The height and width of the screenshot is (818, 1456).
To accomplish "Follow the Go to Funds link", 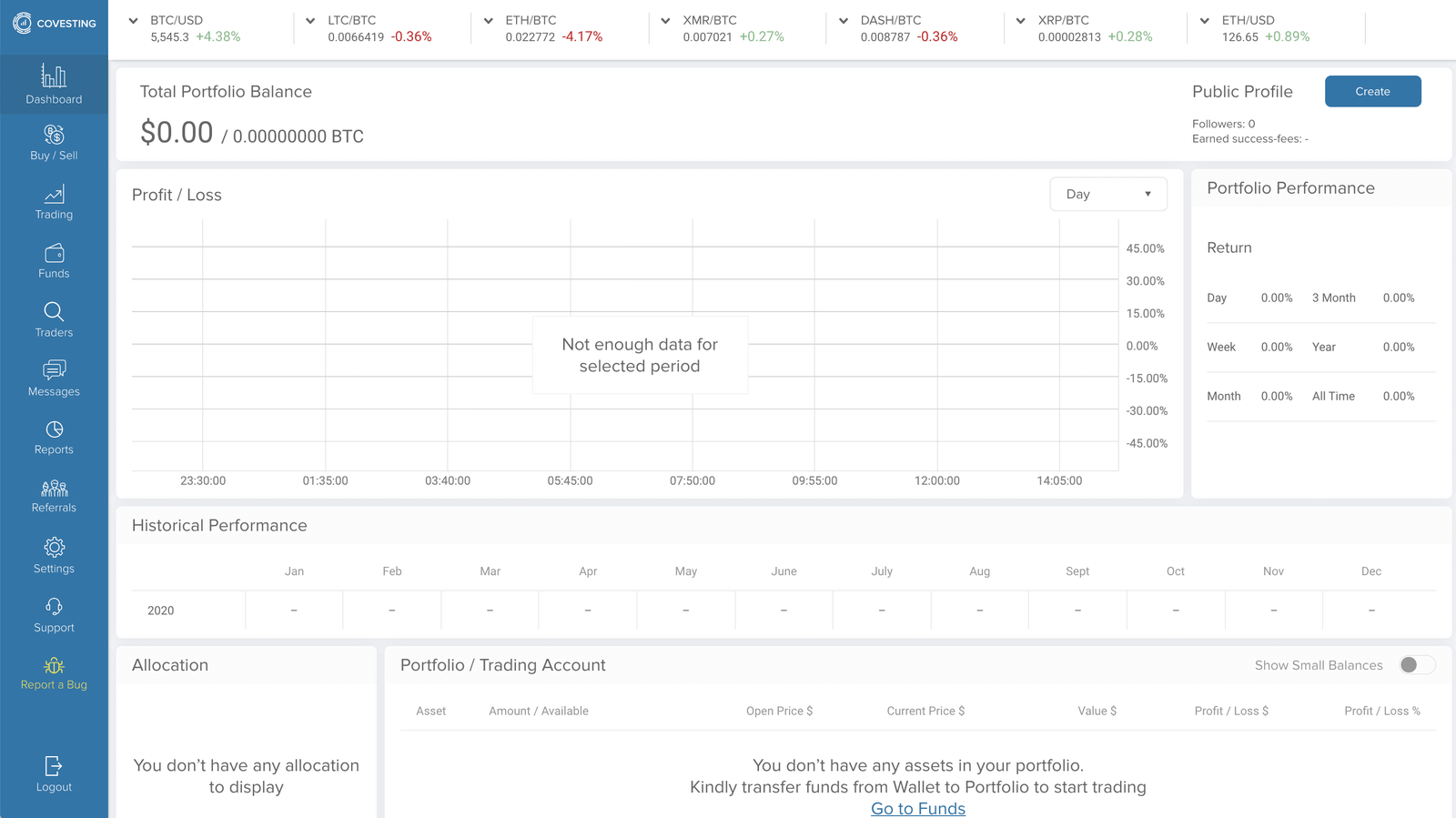I will click(x=917, y=808).
